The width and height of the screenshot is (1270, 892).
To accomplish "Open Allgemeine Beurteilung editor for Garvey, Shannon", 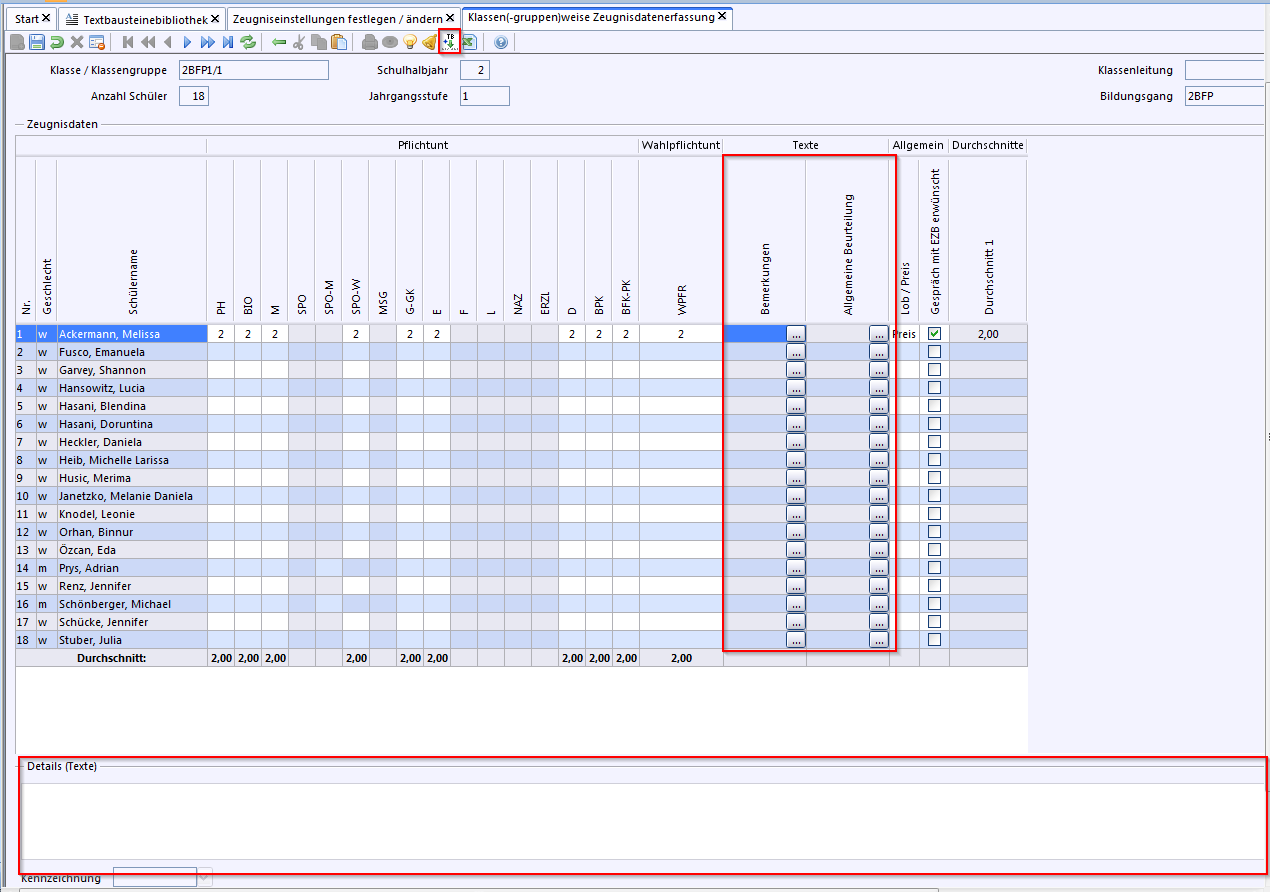I will 878,370.
